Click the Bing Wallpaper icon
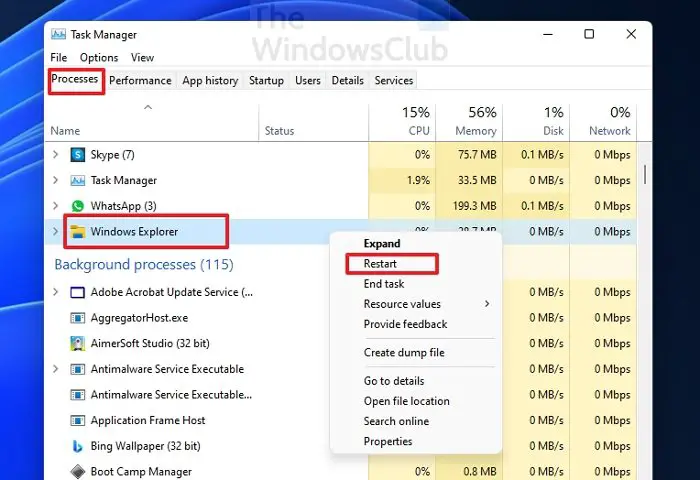The width and height of the screenshot is (700, 480). pos(78,446)
